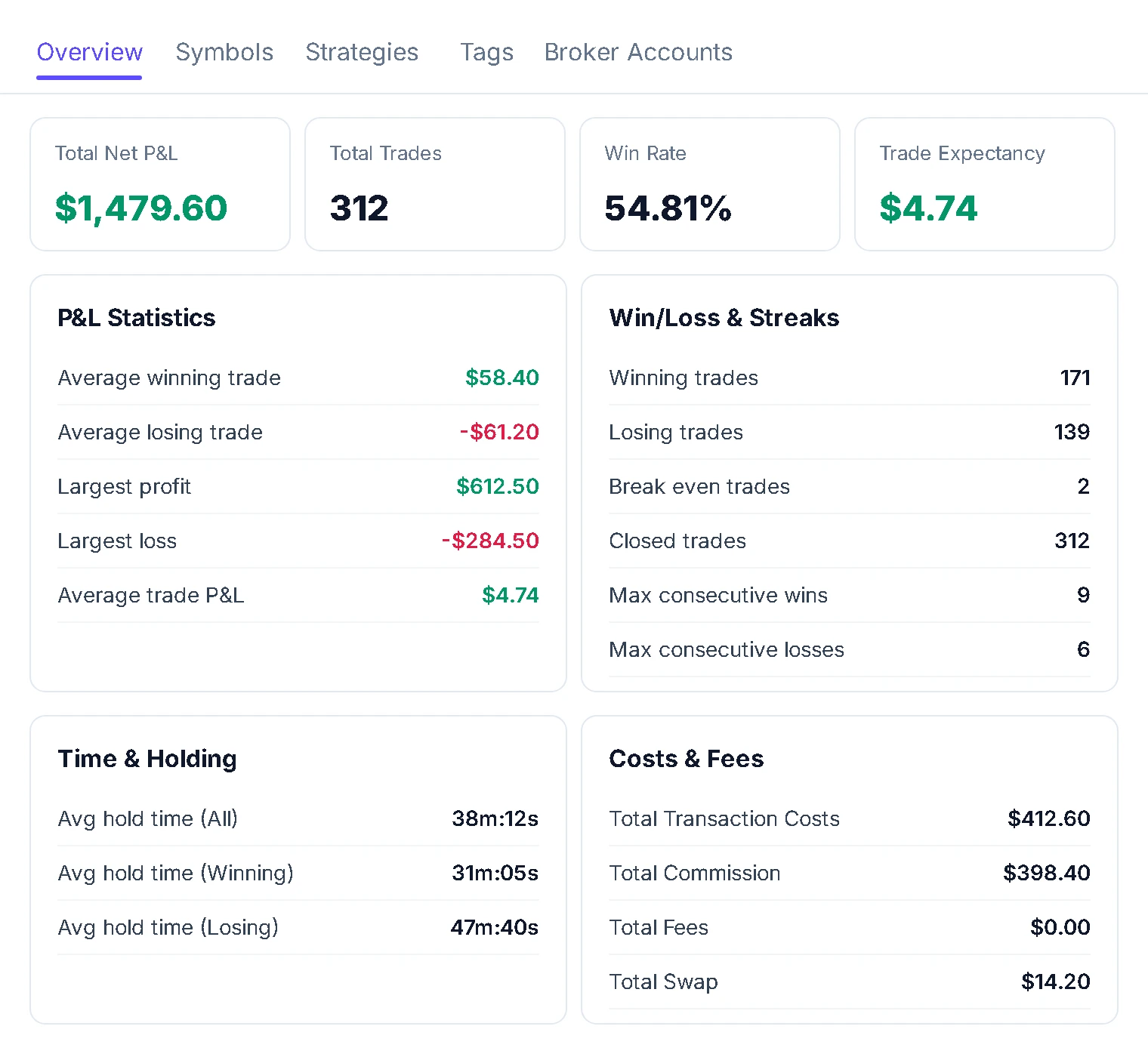This screenshot has width=1148, height=1054.
Task: Click the Max consecutive wins value
Action: (x=1084, y=595)
